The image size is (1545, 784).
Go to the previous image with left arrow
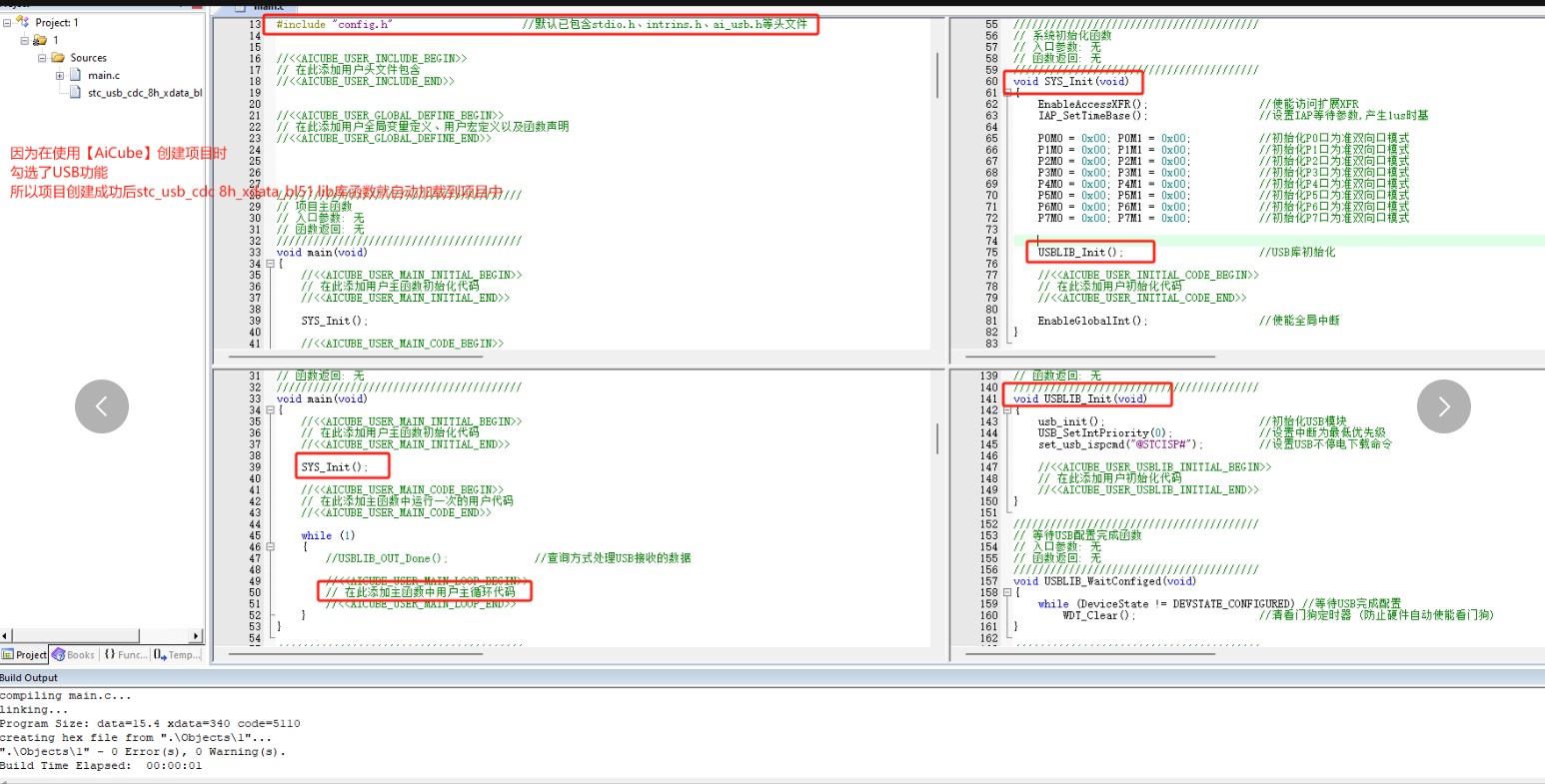[102, 406]
